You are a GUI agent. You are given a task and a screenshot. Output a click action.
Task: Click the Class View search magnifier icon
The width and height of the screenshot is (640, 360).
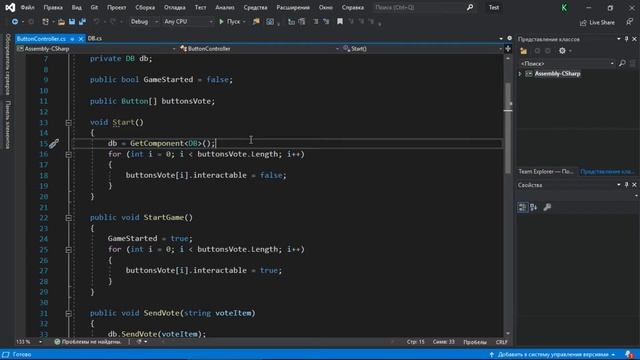pyautogui.click(x=622, y=63)
